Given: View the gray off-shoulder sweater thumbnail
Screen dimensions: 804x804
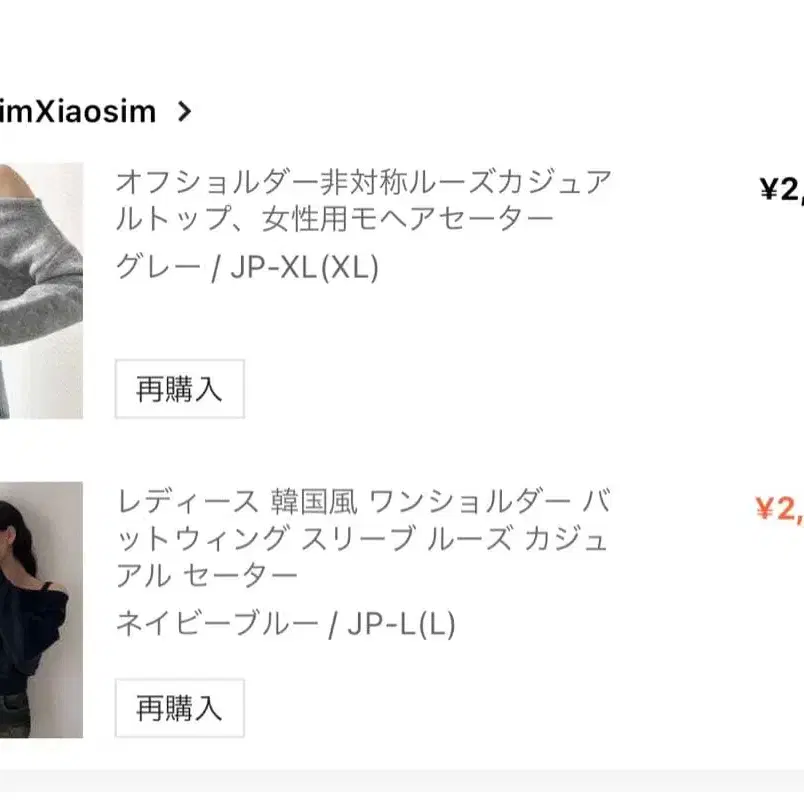Looking at the screenshot, I should point(40,290).
